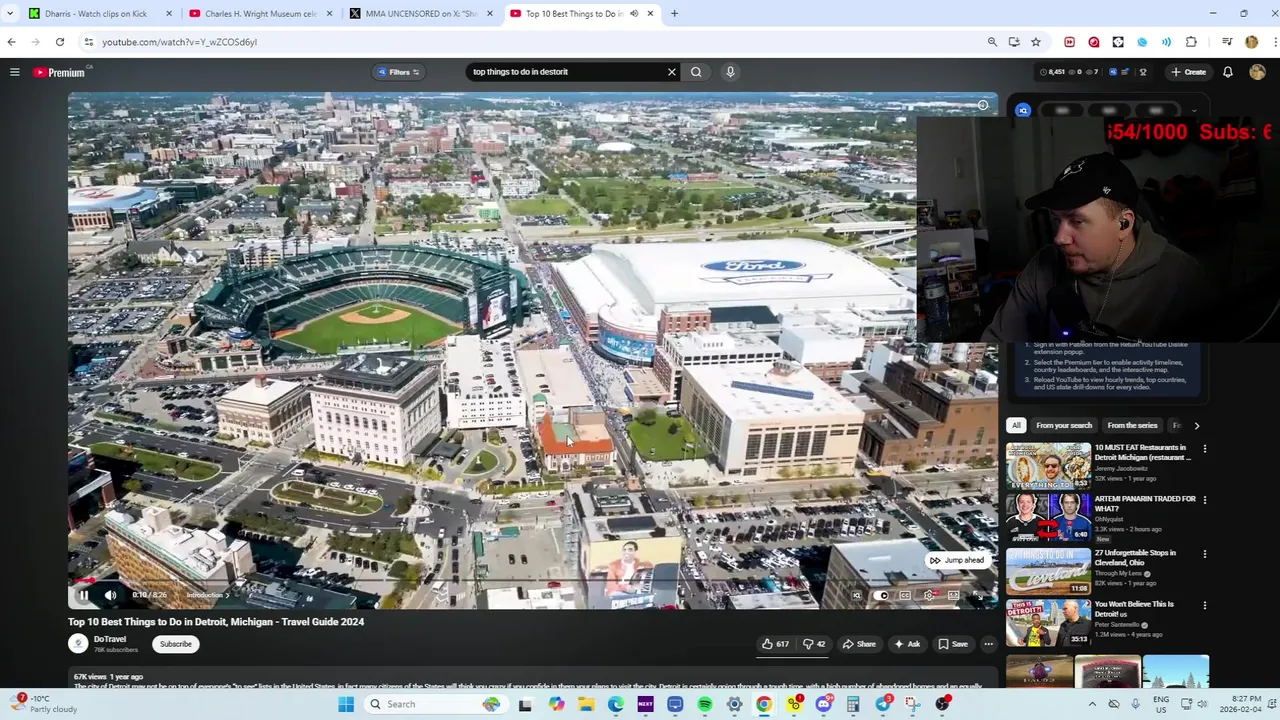Like the video (617 likes)
The image size is (1280, 720).
(x=775, y=644)
